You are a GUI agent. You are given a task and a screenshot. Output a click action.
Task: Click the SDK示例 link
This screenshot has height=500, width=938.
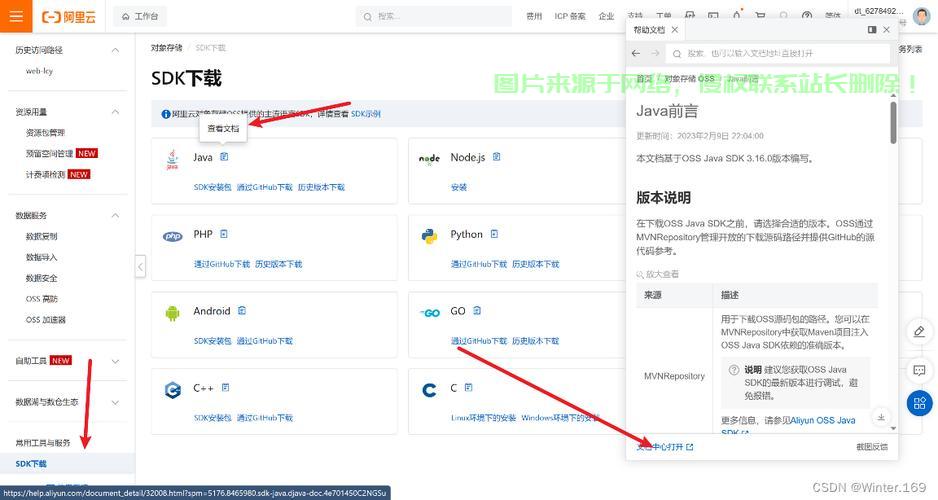[x=366, y=114]
